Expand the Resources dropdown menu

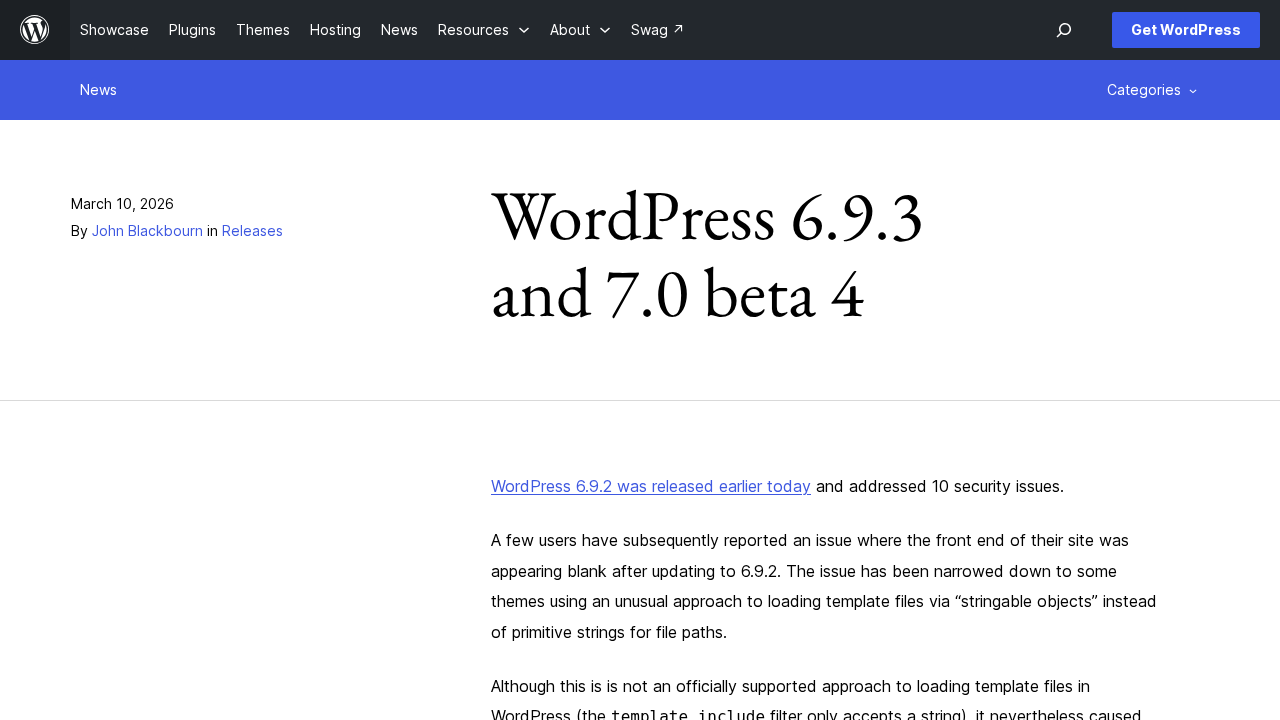[x=484, y=30]
